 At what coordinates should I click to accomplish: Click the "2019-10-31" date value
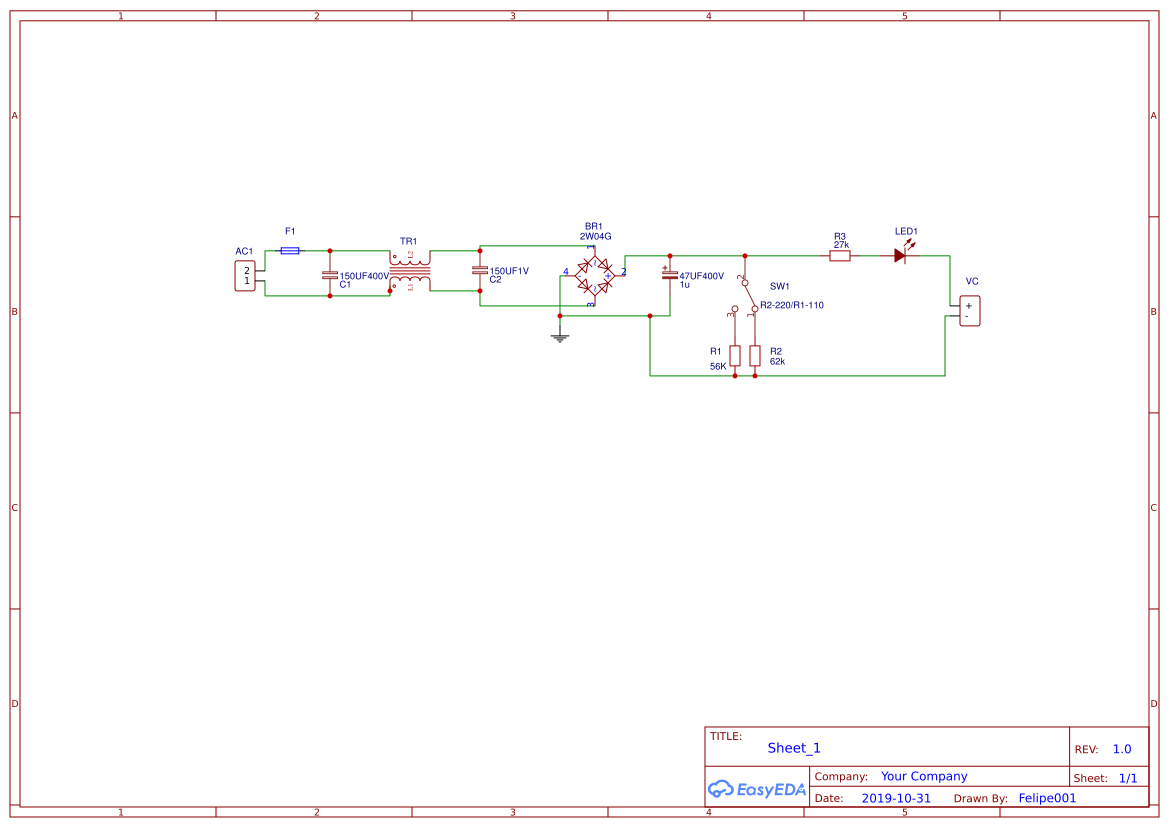tap(896, 798)
